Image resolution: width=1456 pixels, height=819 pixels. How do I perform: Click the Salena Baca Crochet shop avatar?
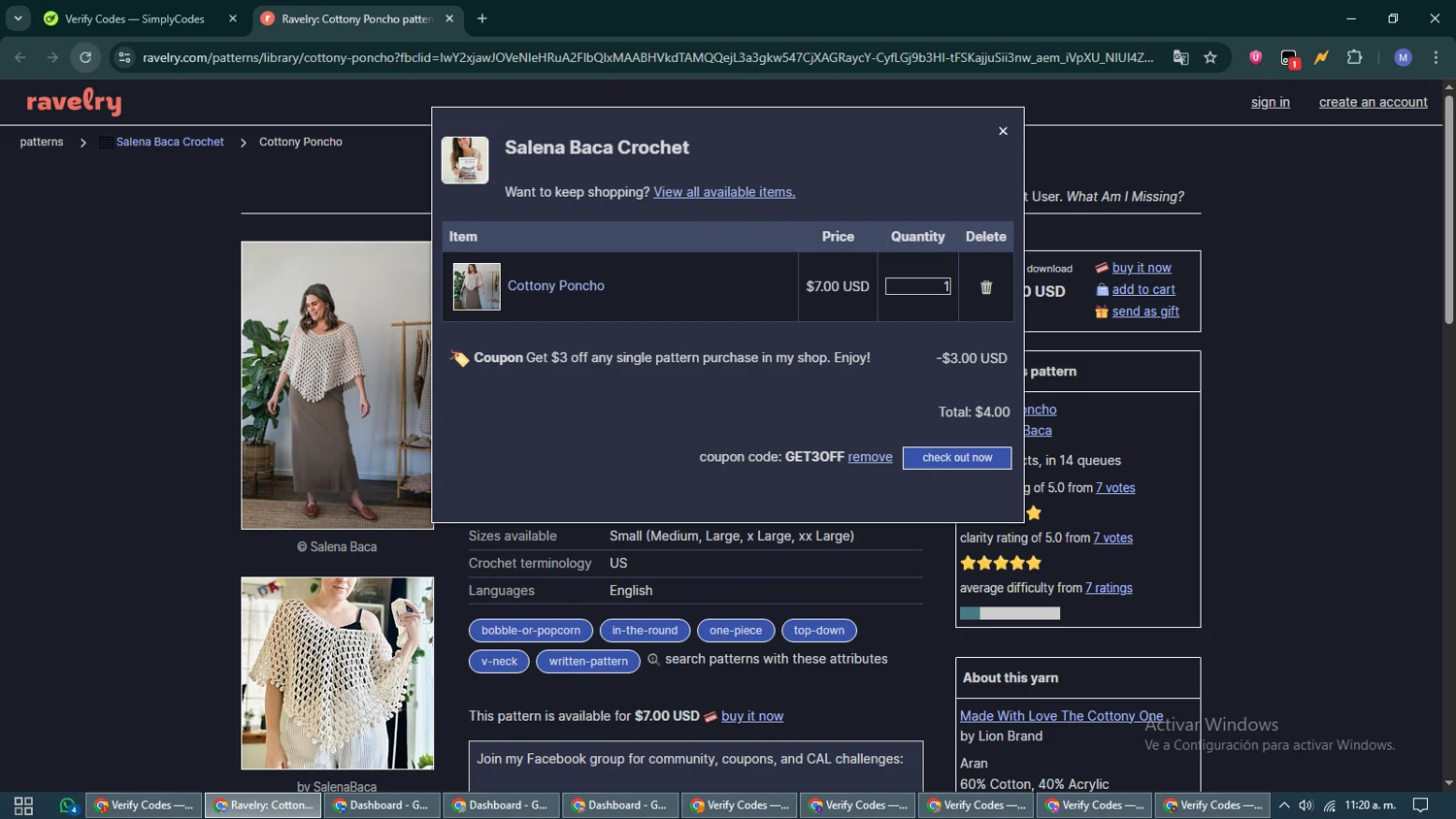(465, 160)
